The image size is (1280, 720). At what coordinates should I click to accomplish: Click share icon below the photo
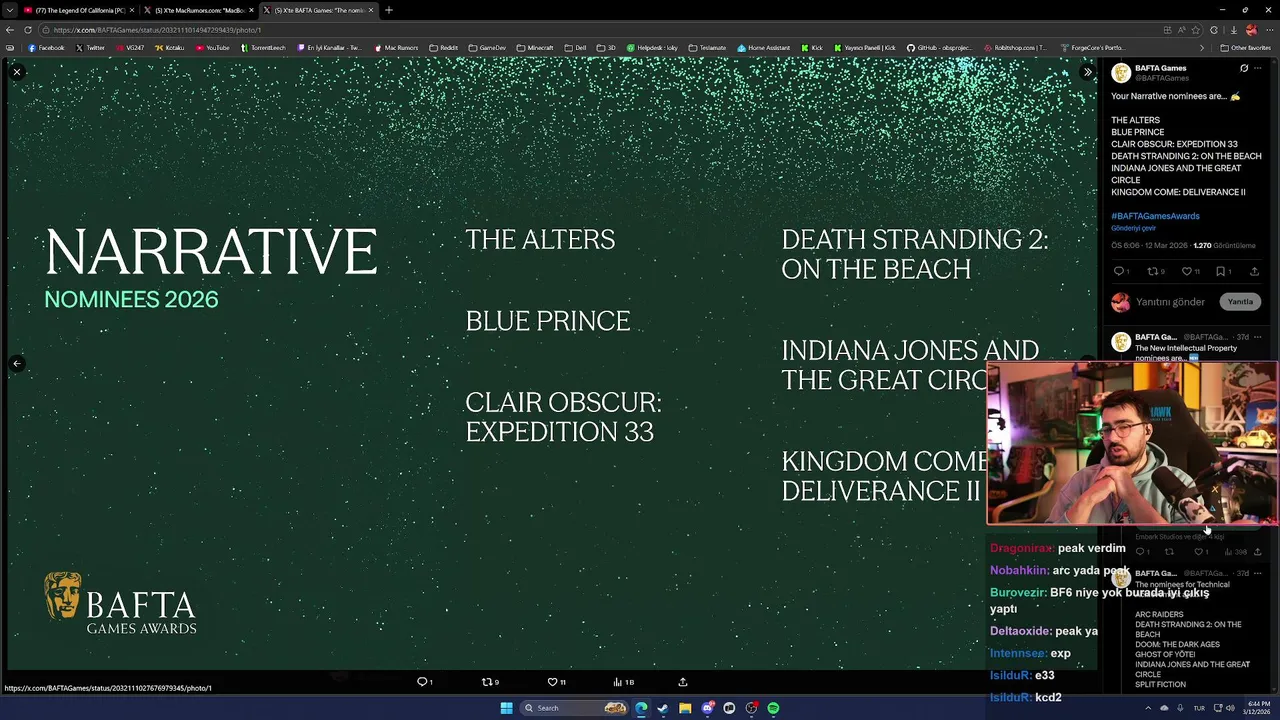683,682
